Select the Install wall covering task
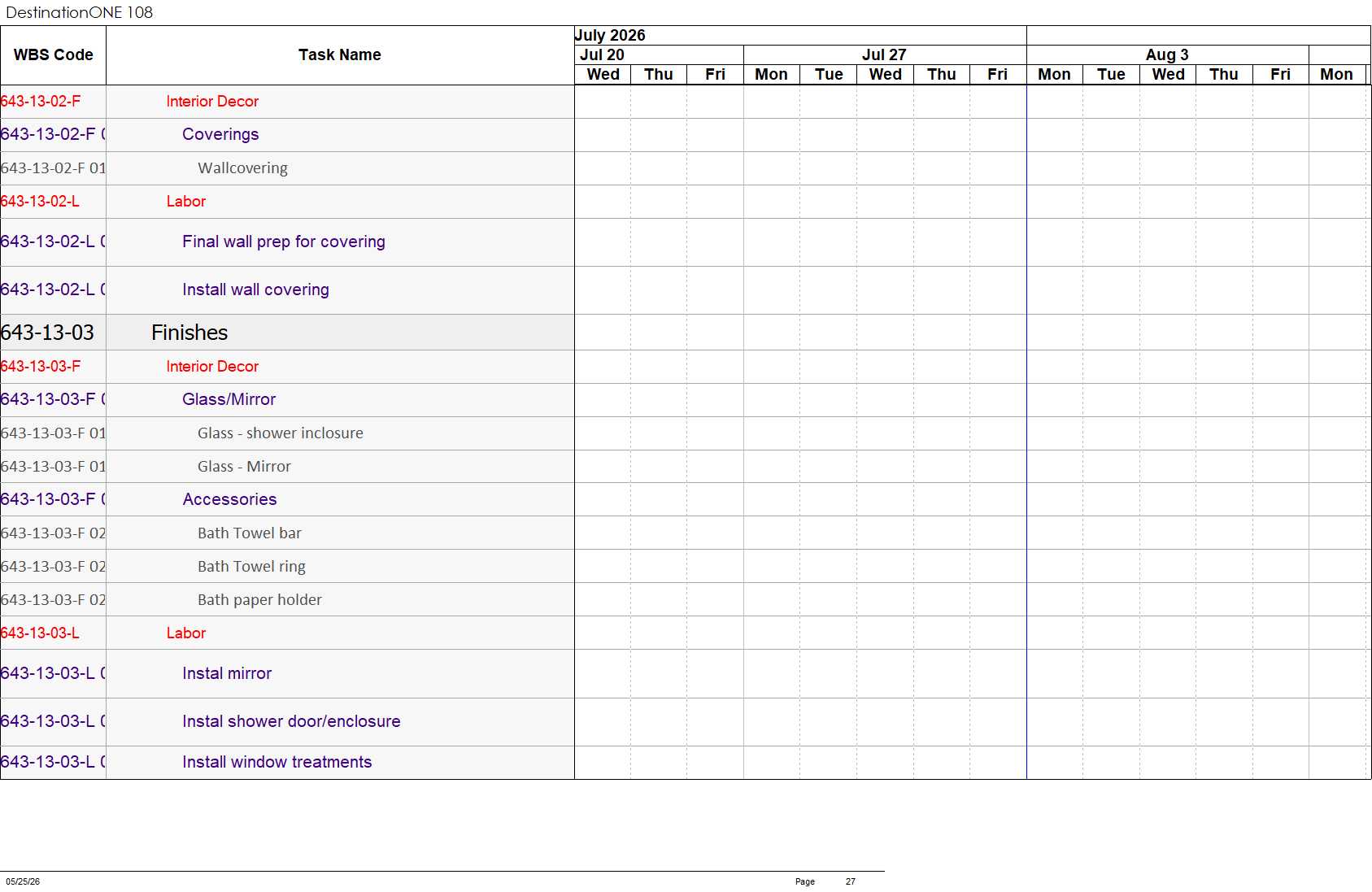This screenshot has height=892, width=1372. tap(255, 290)
